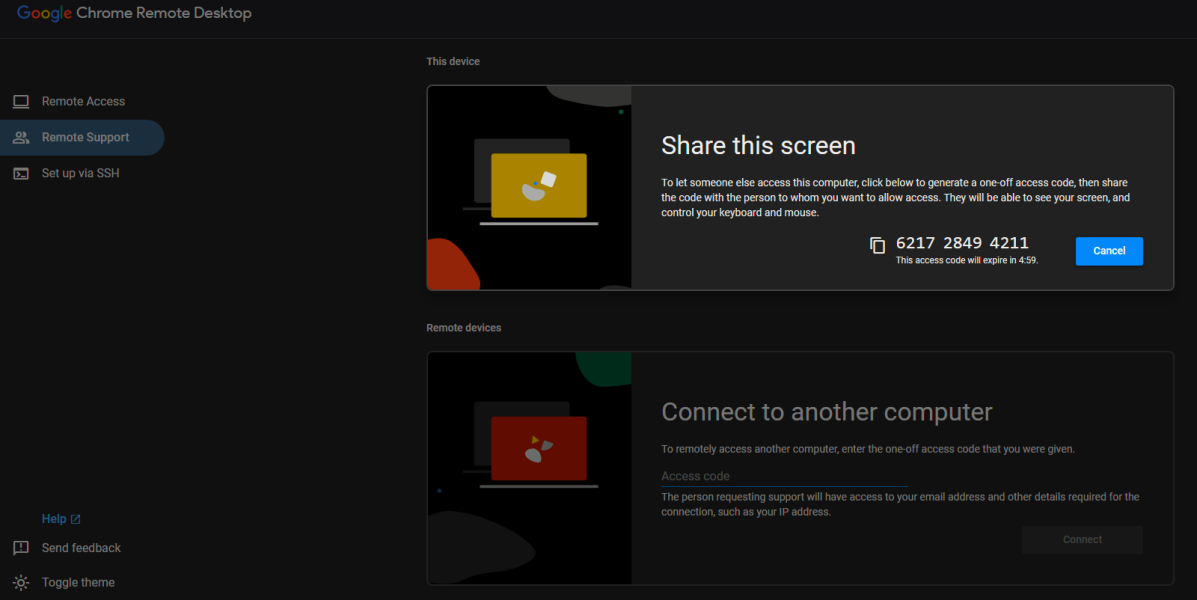Click the Send feedback speech-bubble icon
The width and height of the screenshot is (1197, 600).
(21, 547)
